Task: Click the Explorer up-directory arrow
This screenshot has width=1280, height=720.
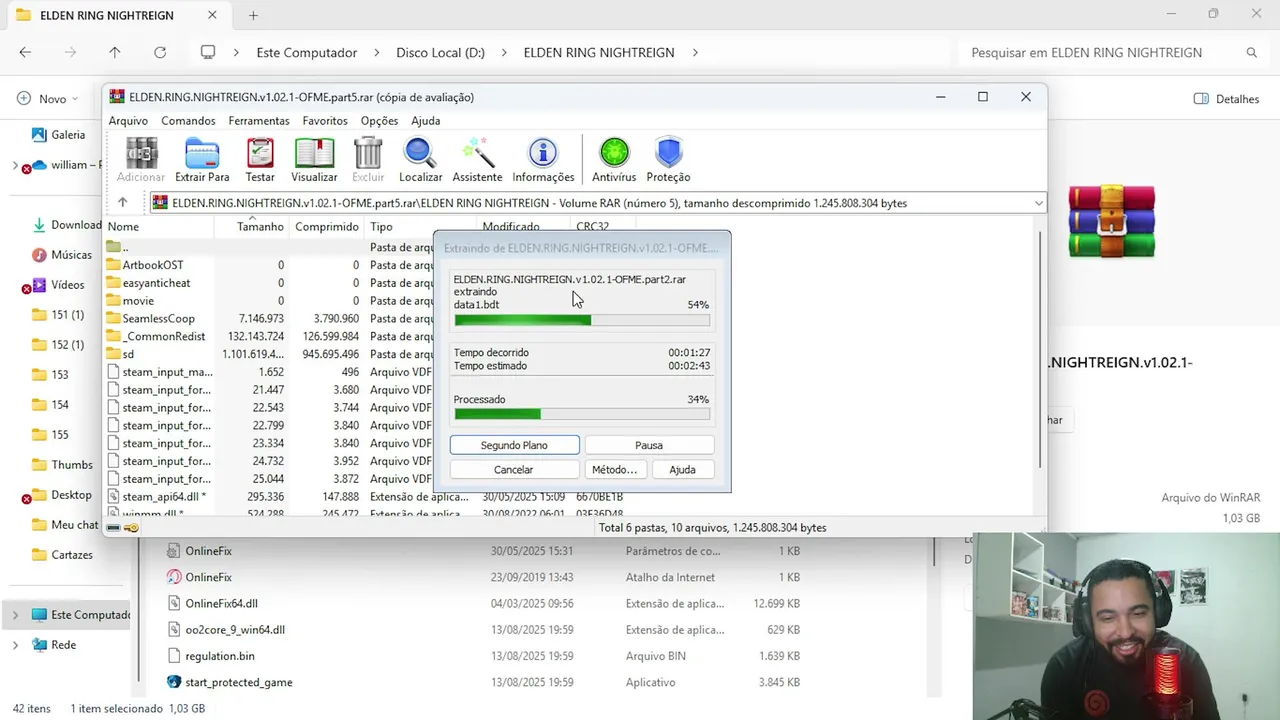Action: [115, 52]
